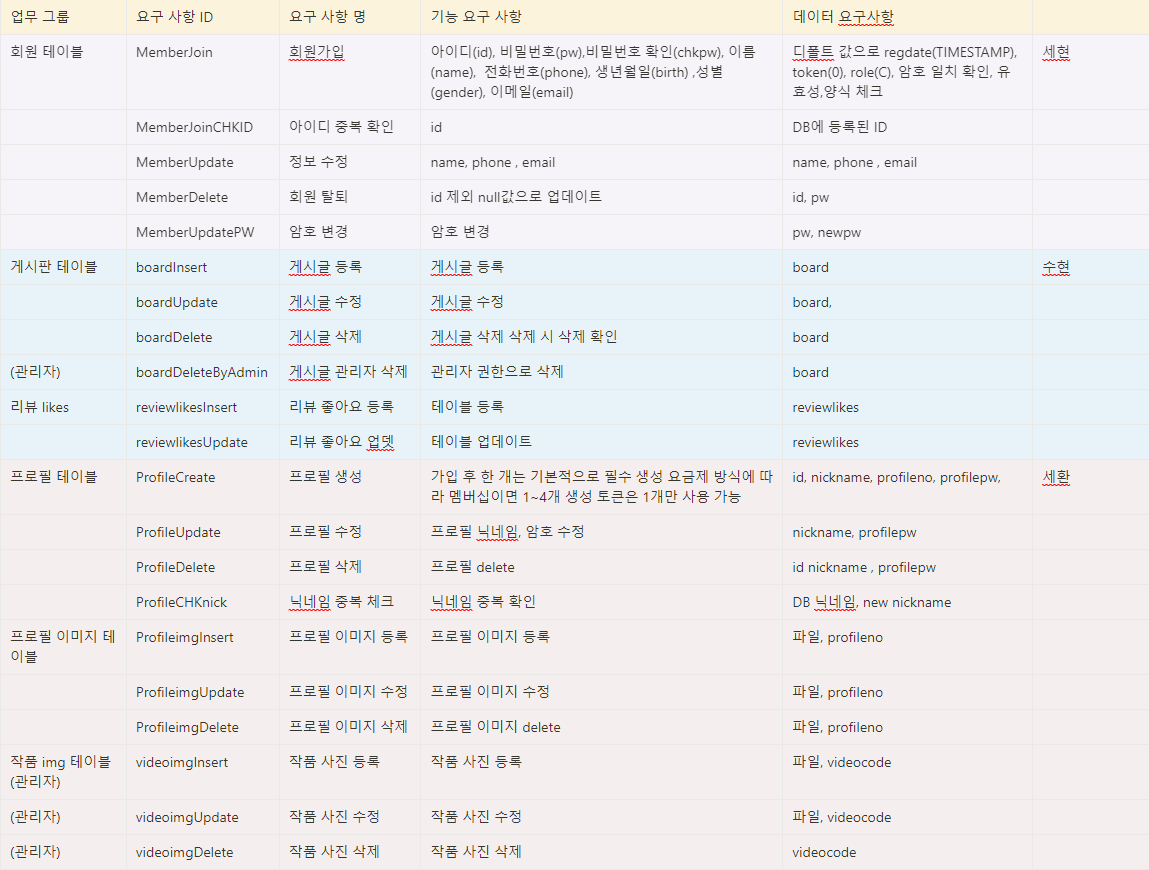Click the '게시글 관리자 삭제' cell
The height and width of the screenshot is (870, 1149).
point(350,372)
